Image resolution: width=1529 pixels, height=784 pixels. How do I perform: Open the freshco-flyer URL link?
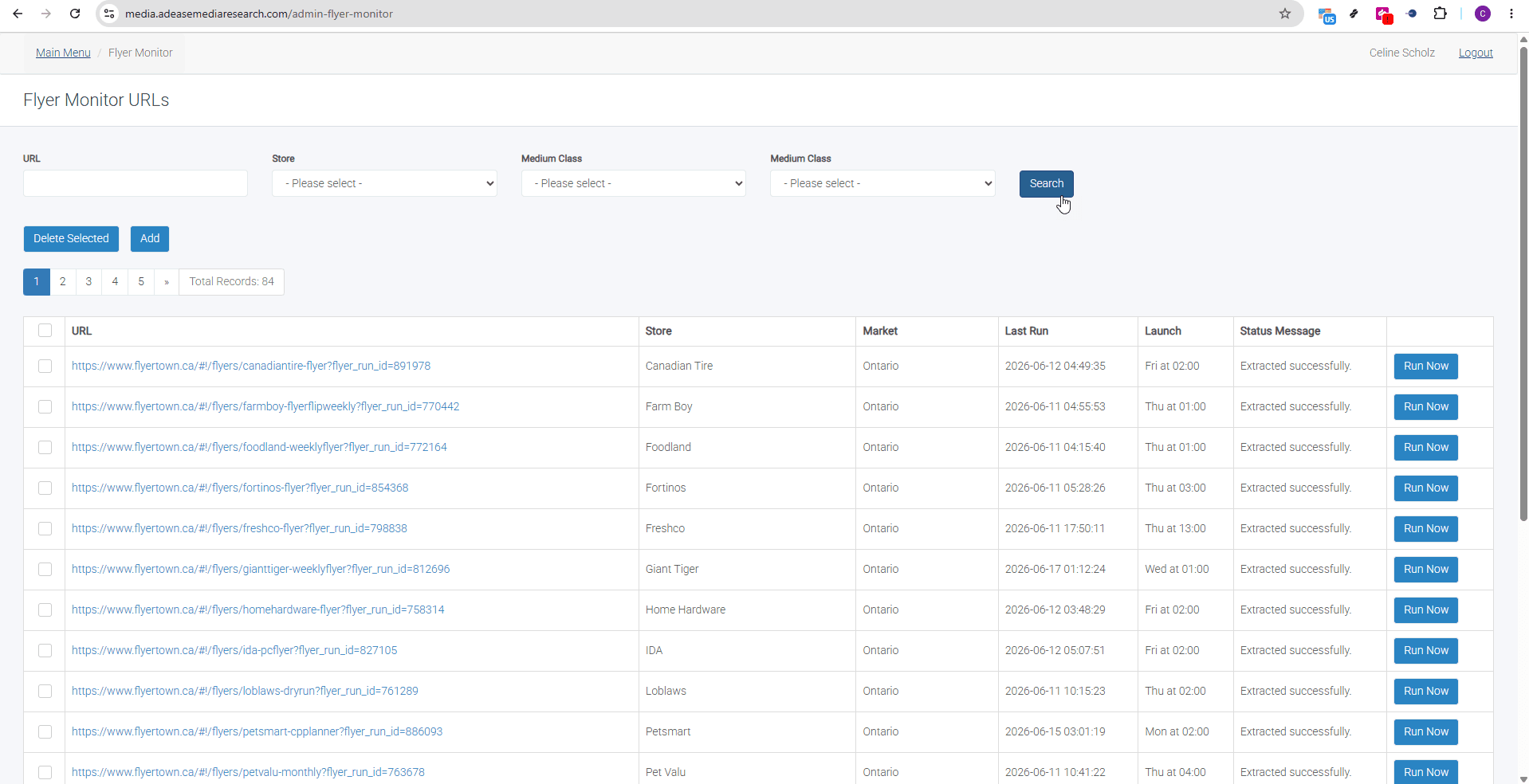tap(239, 528)
